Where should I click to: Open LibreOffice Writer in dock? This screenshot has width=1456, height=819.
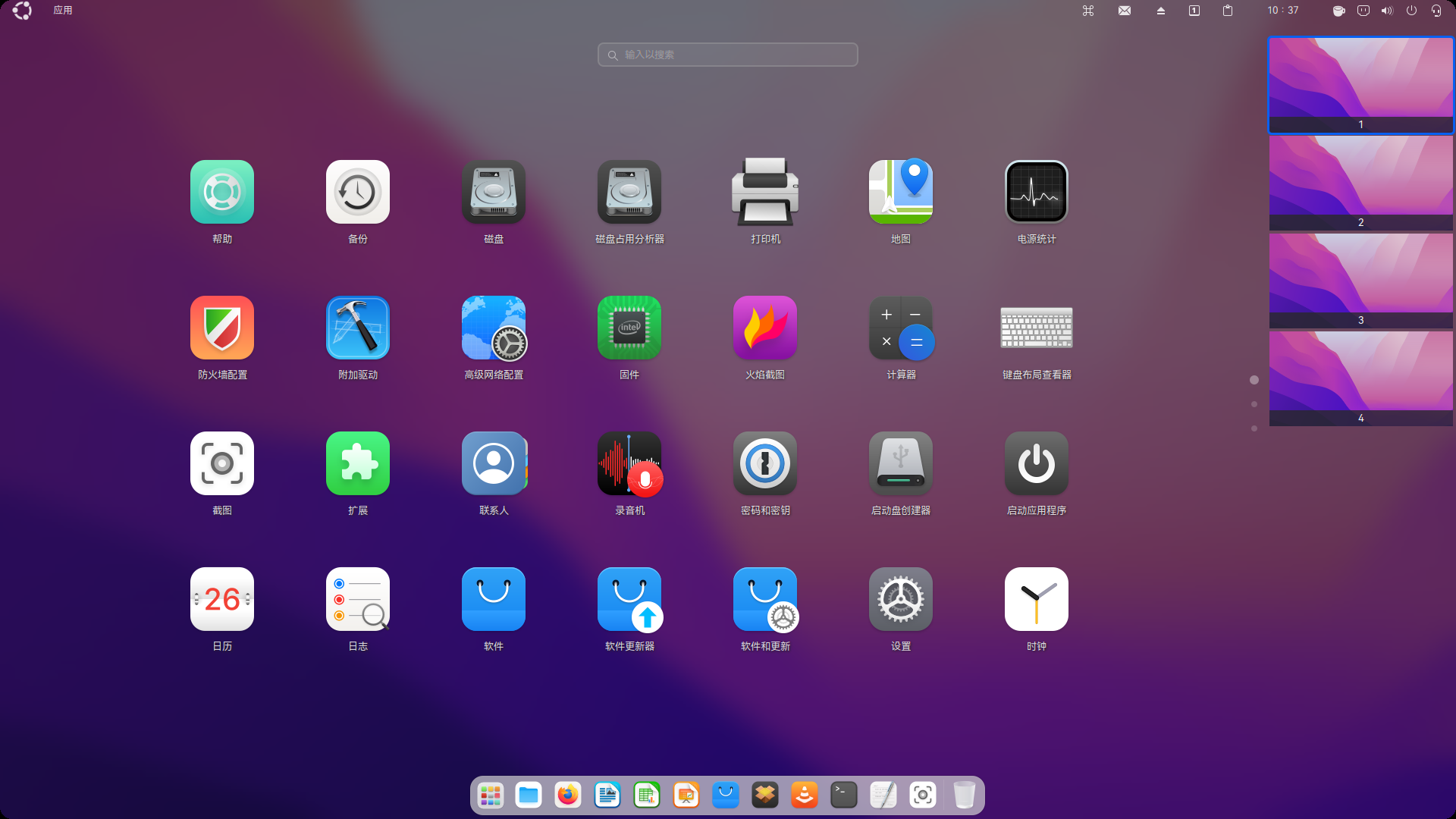(x=607, y=795)
